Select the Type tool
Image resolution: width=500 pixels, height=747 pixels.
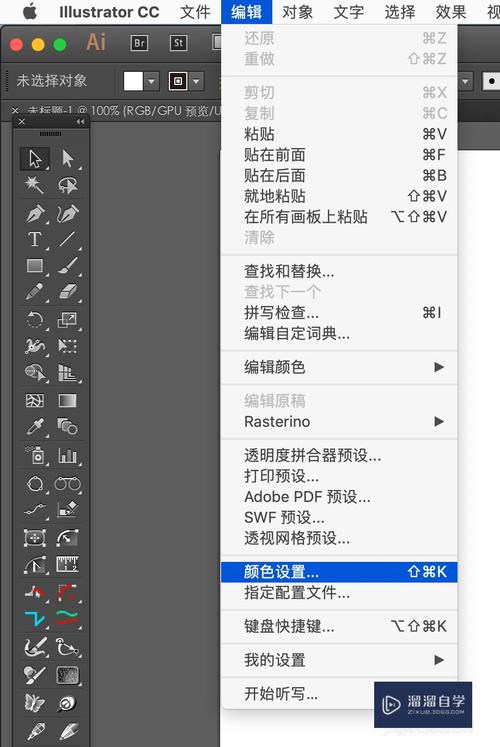[35, 239]
